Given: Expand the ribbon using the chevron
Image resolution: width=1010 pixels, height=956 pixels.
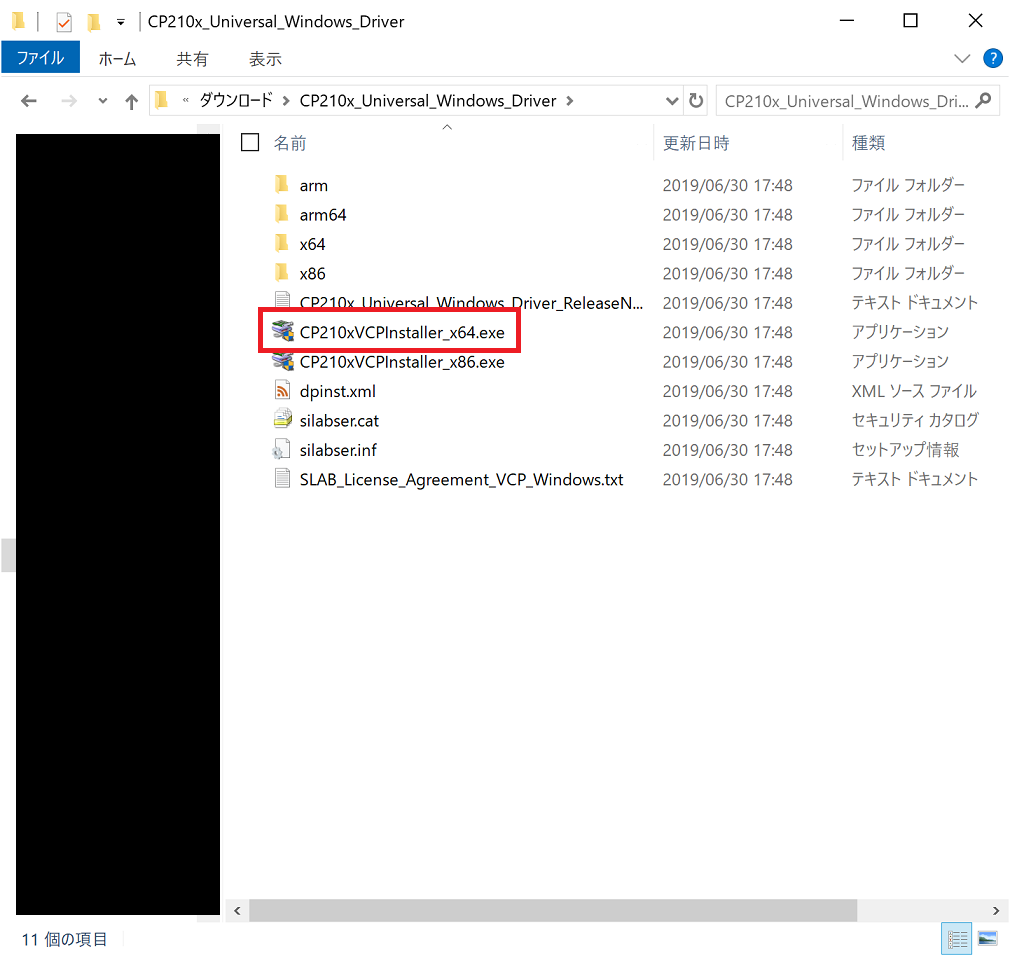Looking at the screenshot, I should coord(964,59).
